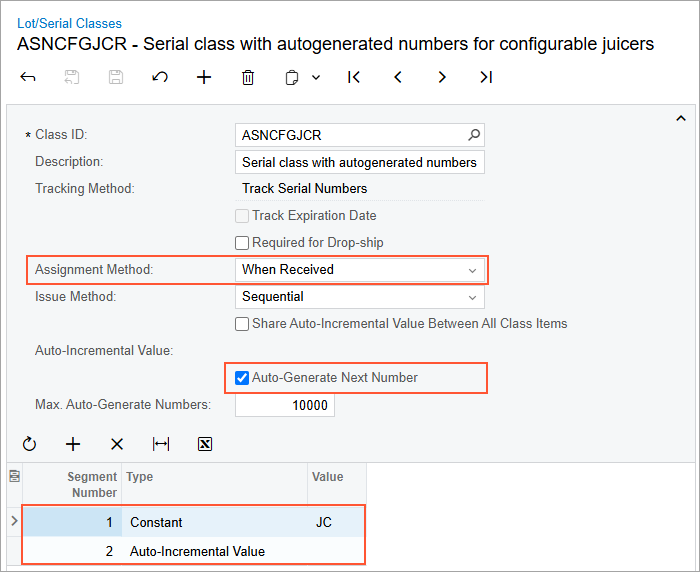The height and width of the screenshot is (572, 700).
Task: Toggle Share Auto-Incremental Value Between All Class Items
Action: point(242,324)
